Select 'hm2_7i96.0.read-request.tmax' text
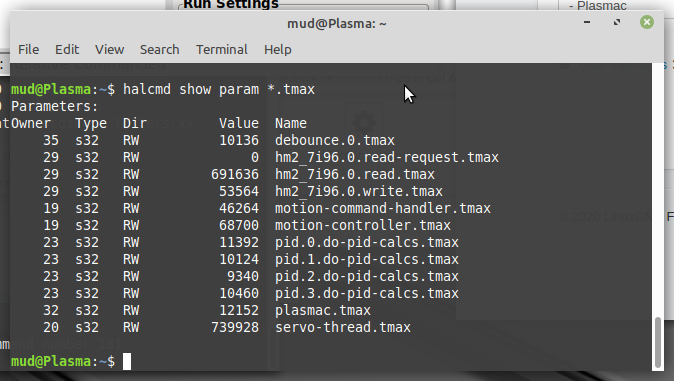The image size is (674, 381). [387, 158]
